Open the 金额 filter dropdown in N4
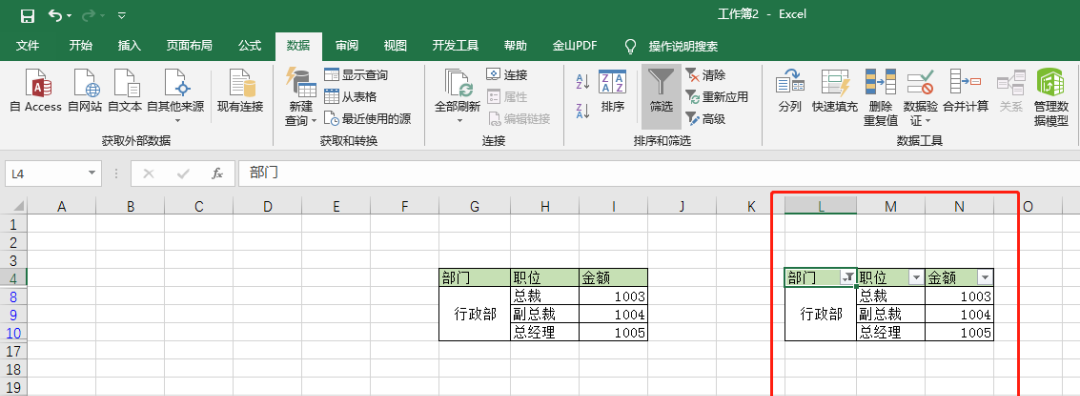The image size is (1080, 396). coord(985,277)
